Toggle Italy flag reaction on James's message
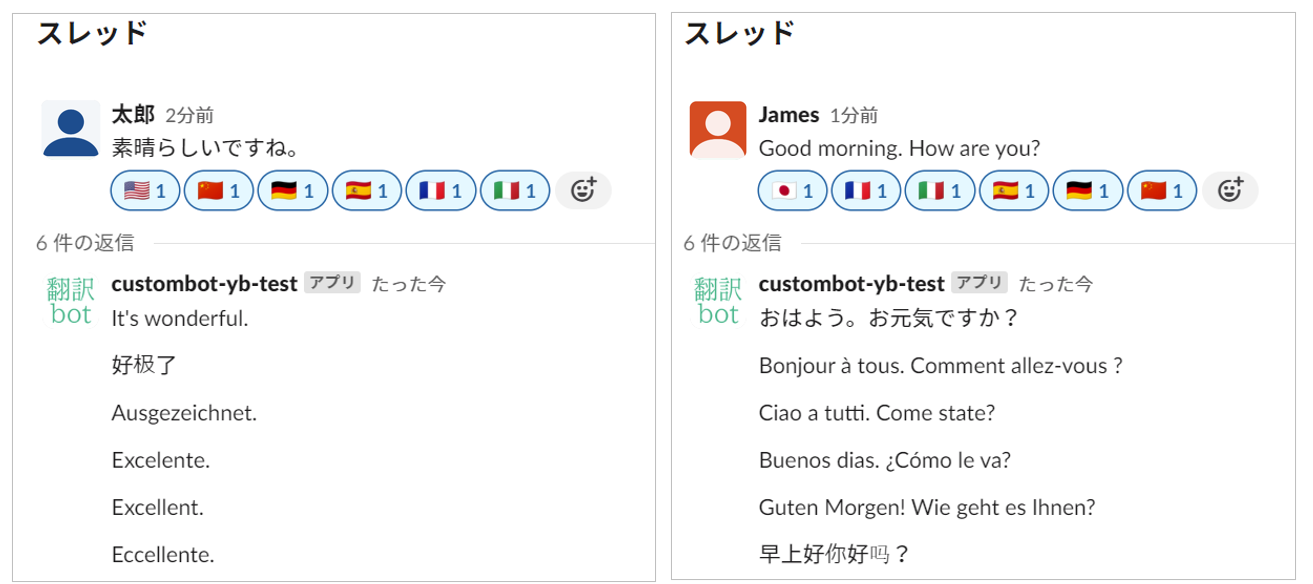The width and height of the screenshot is (1313, 584). (941, 190)
